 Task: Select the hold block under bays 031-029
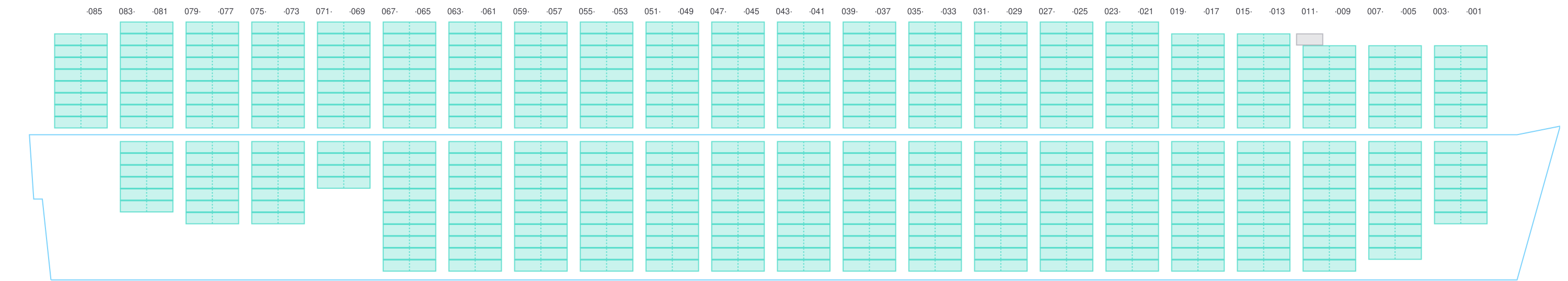click(x=1001, y=206)
